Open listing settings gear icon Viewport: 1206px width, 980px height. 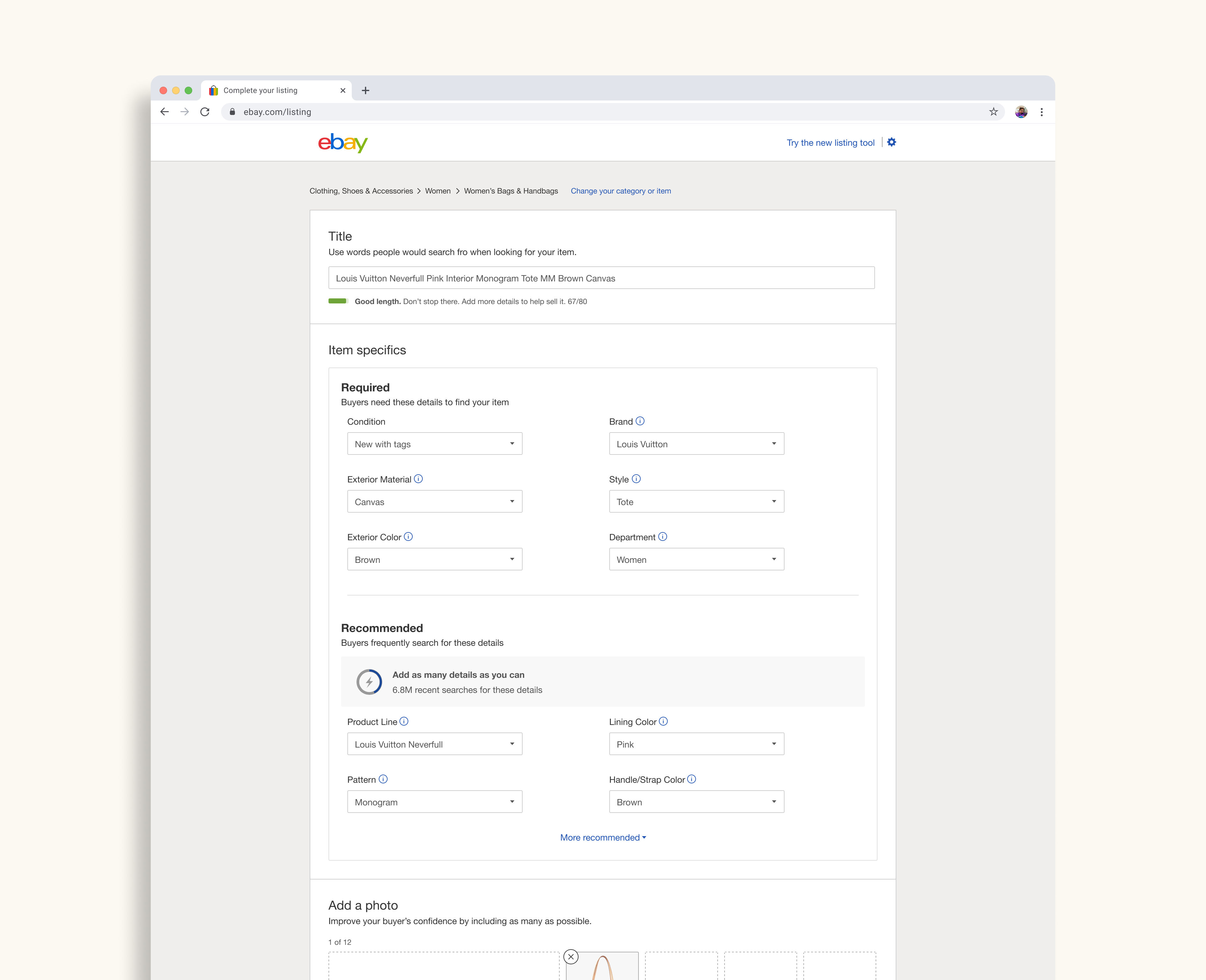(x=892, y=142)
